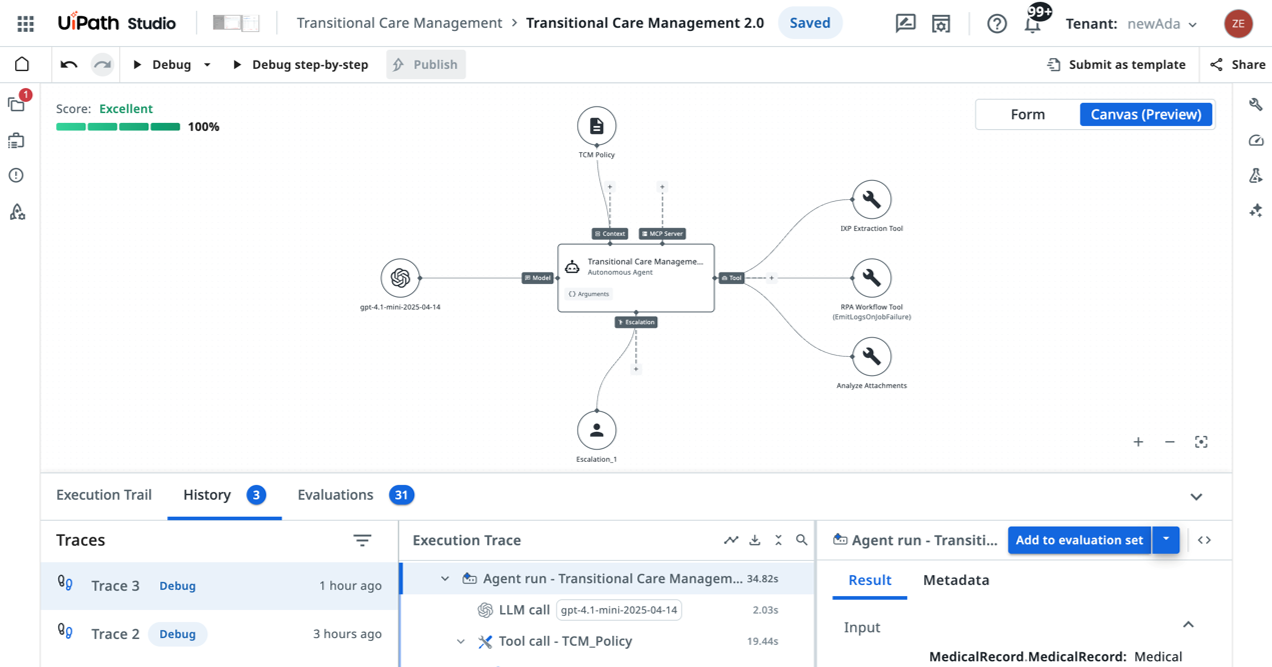Open project explorer with red badge

[x=17, y=104]
